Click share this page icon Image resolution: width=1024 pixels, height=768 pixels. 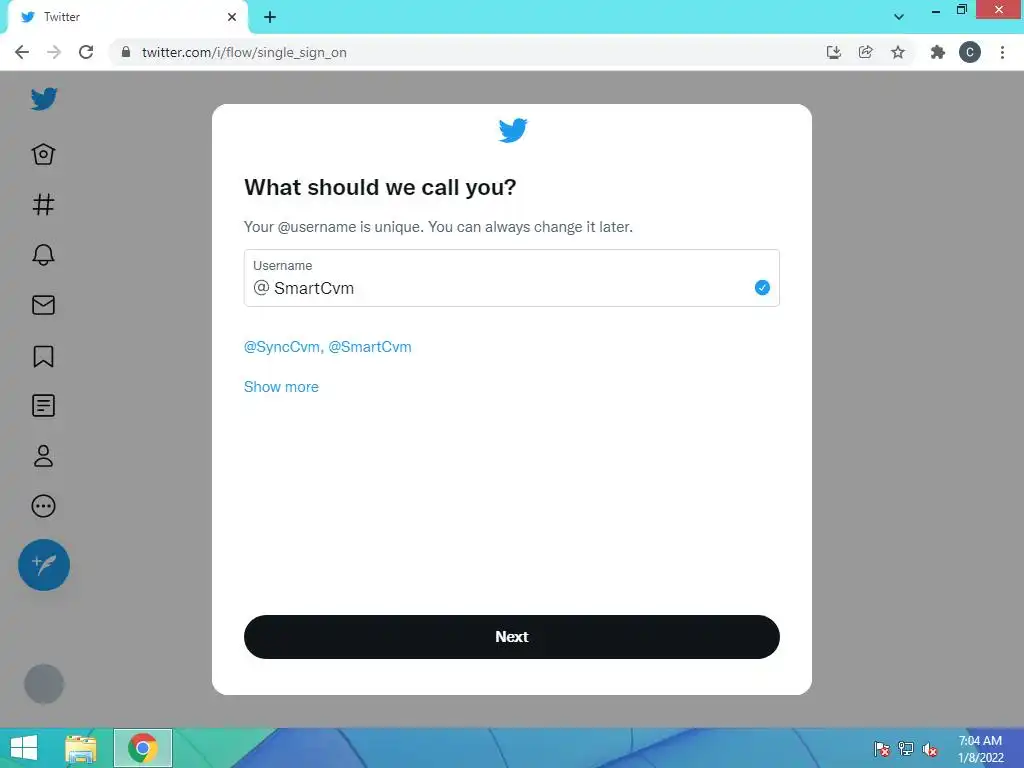point(865,52)
